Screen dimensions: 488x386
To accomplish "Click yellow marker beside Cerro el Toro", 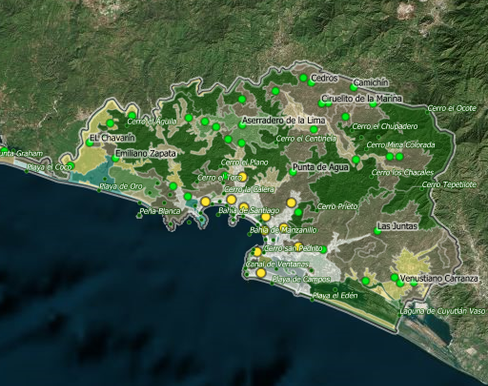I will [x=243, y=177].
